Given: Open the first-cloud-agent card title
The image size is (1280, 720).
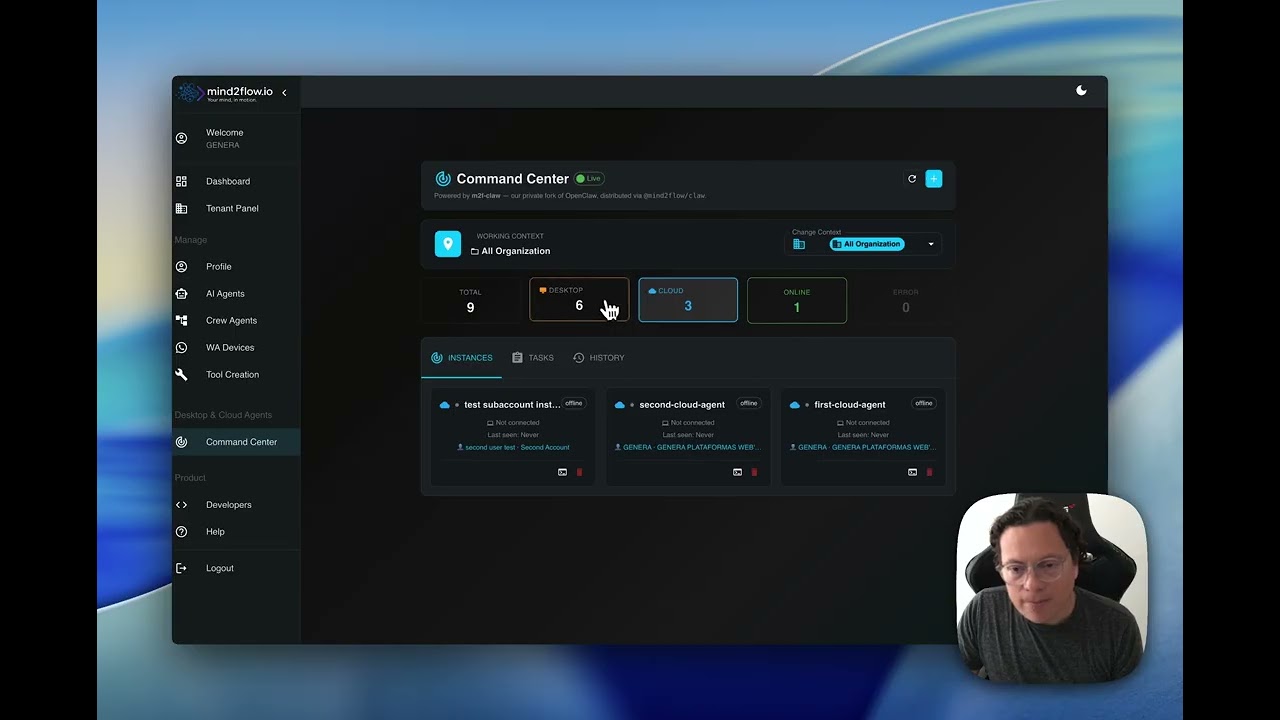Looking at the screenshot, I should click(x=850, y=405).
